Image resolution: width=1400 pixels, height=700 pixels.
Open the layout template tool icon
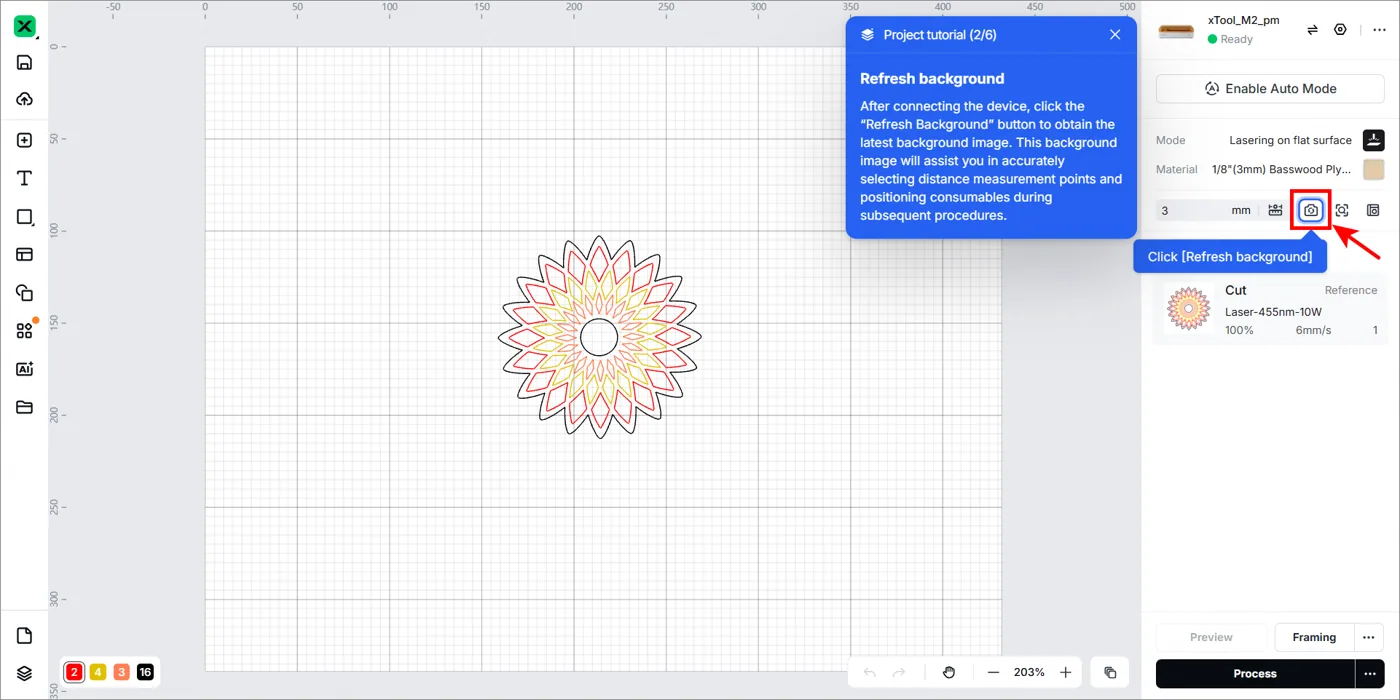click(25, 254)
